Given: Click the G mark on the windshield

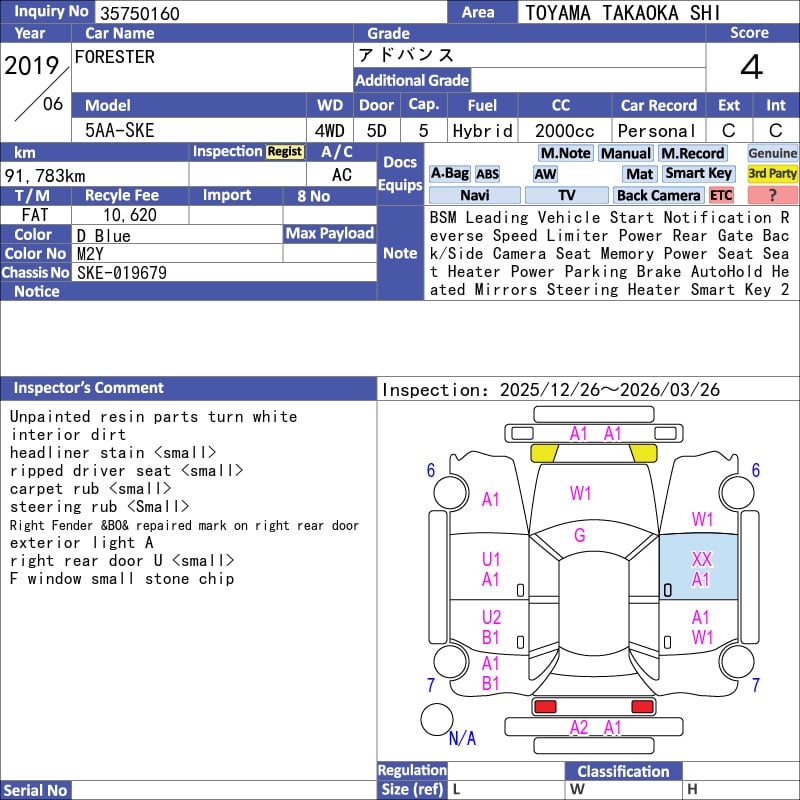Looking at the screenshot, I should pos(579,536).
